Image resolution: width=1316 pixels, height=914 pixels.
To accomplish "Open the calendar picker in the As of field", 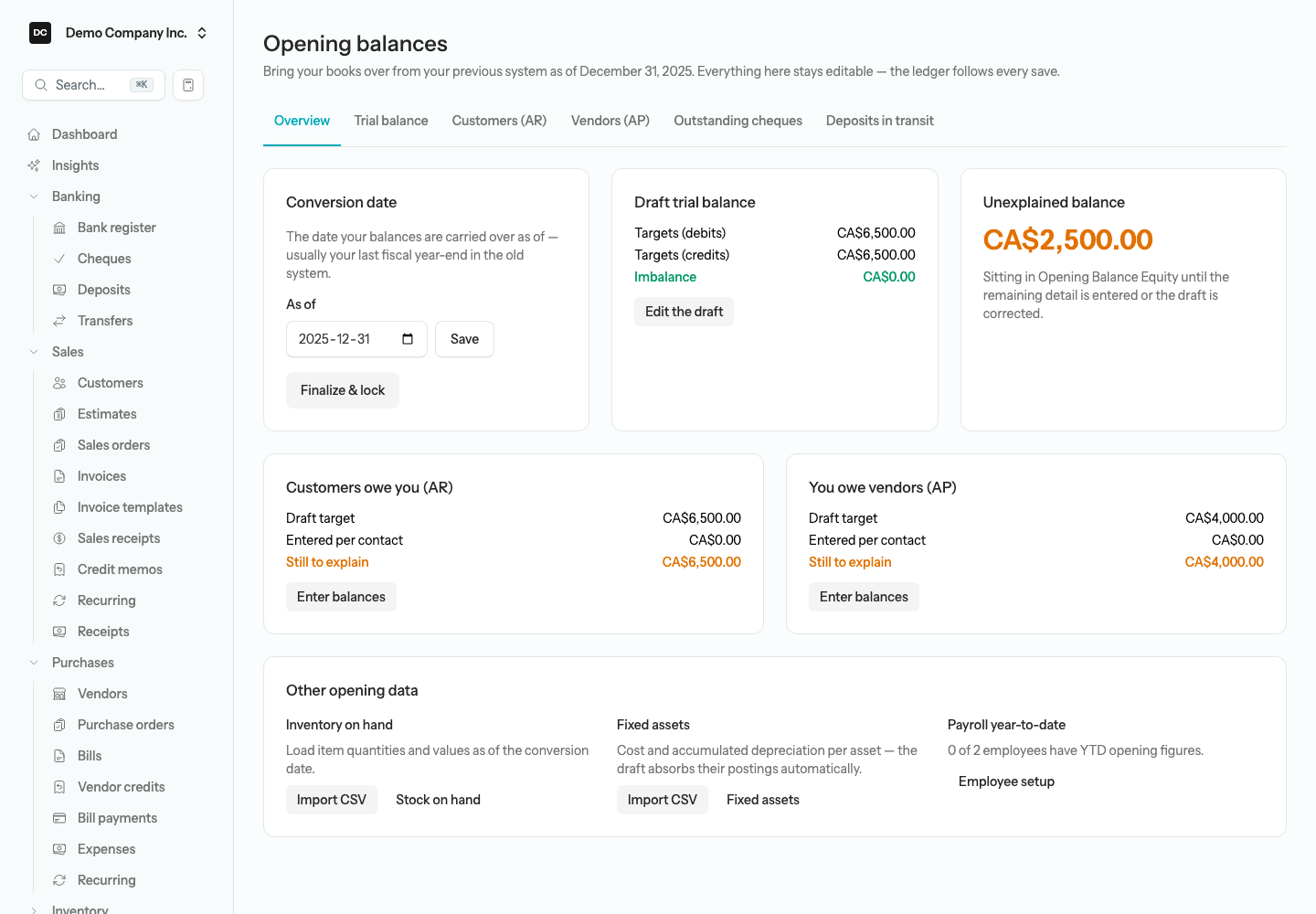I will [x=408, y=339].
